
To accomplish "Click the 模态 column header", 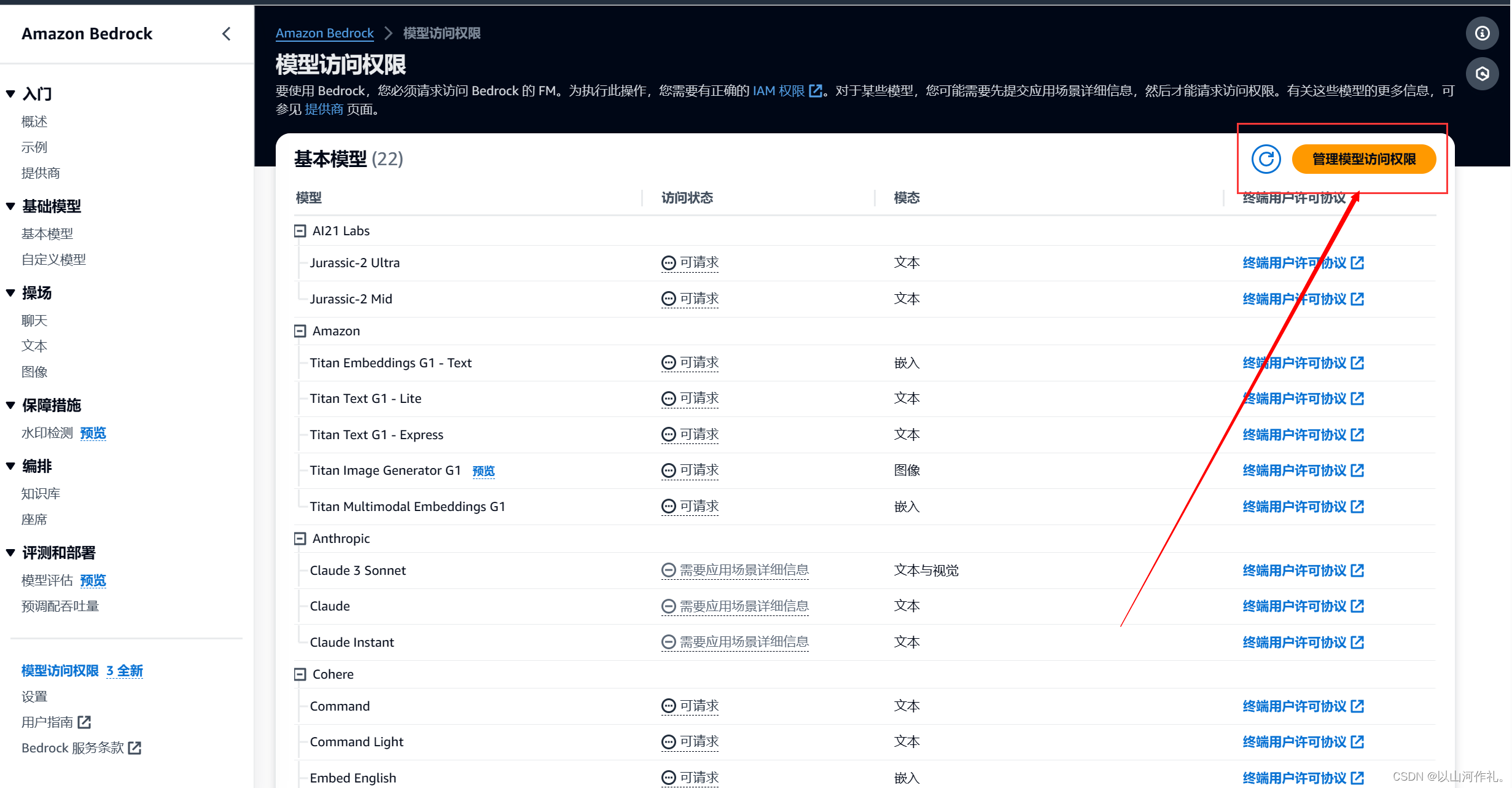I will coord(906,198).
